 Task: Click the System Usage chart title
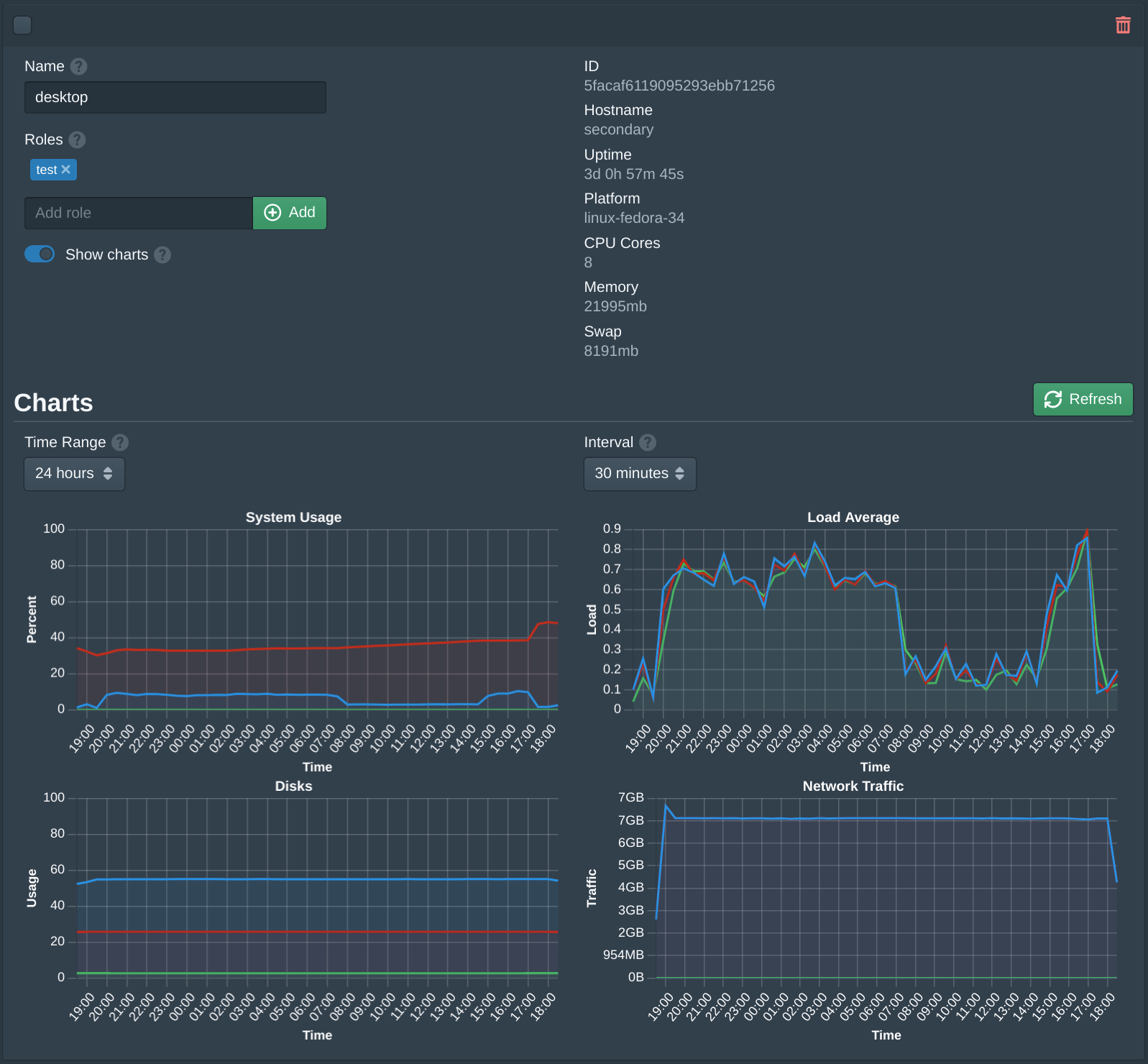[x=293, y=518]
